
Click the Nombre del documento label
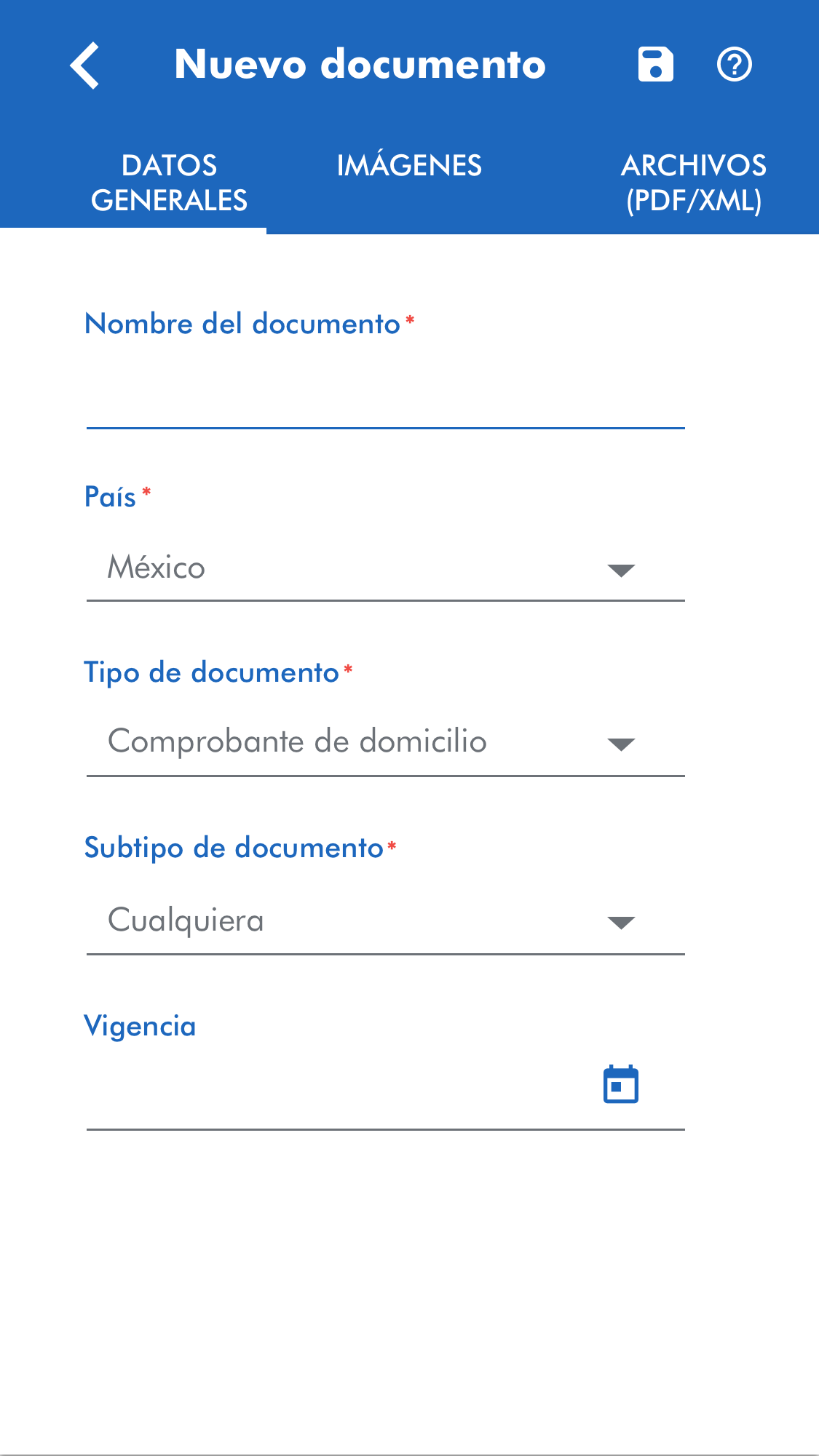pos(242,324)
